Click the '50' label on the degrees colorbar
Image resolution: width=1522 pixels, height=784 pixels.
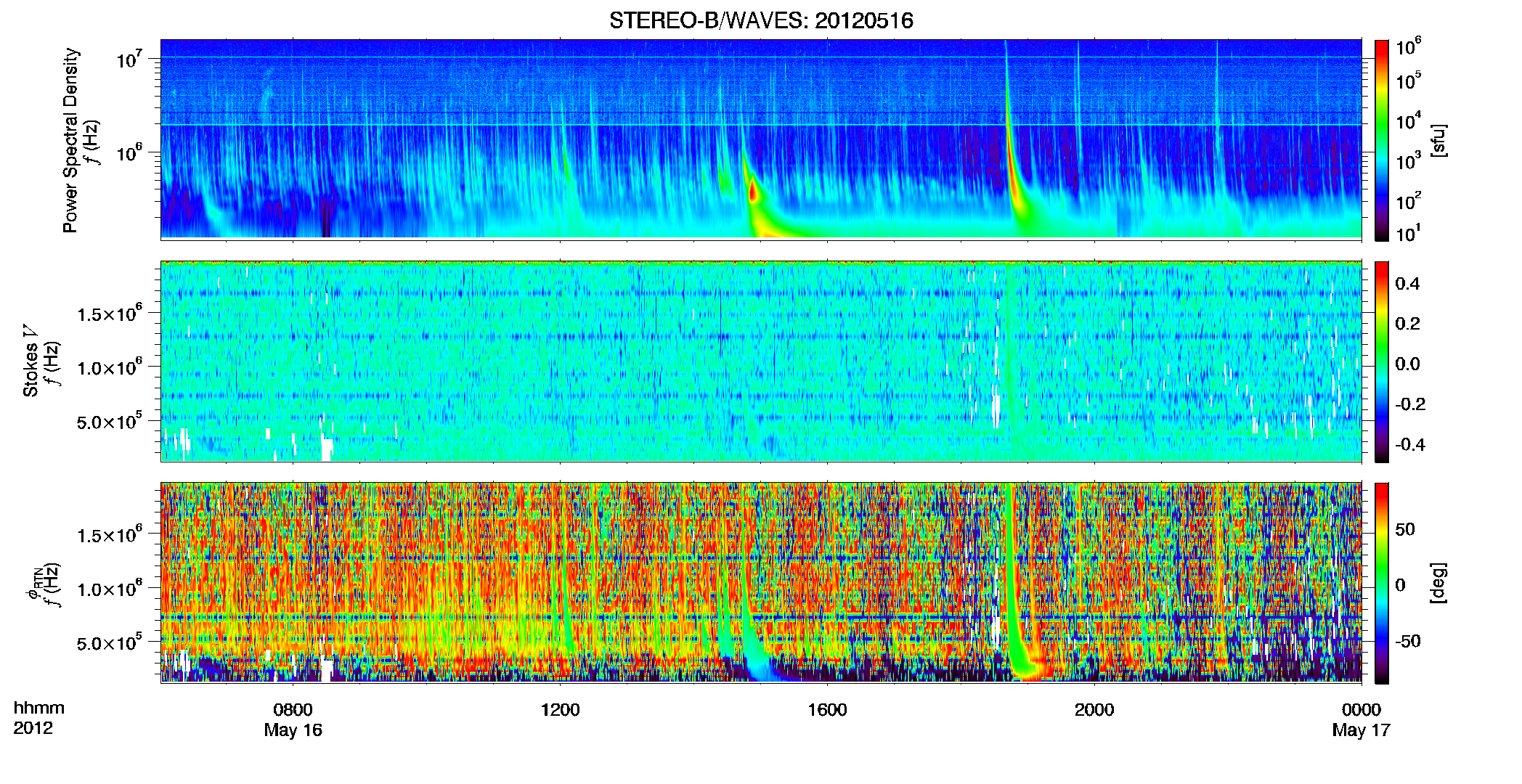(1405, 529)
